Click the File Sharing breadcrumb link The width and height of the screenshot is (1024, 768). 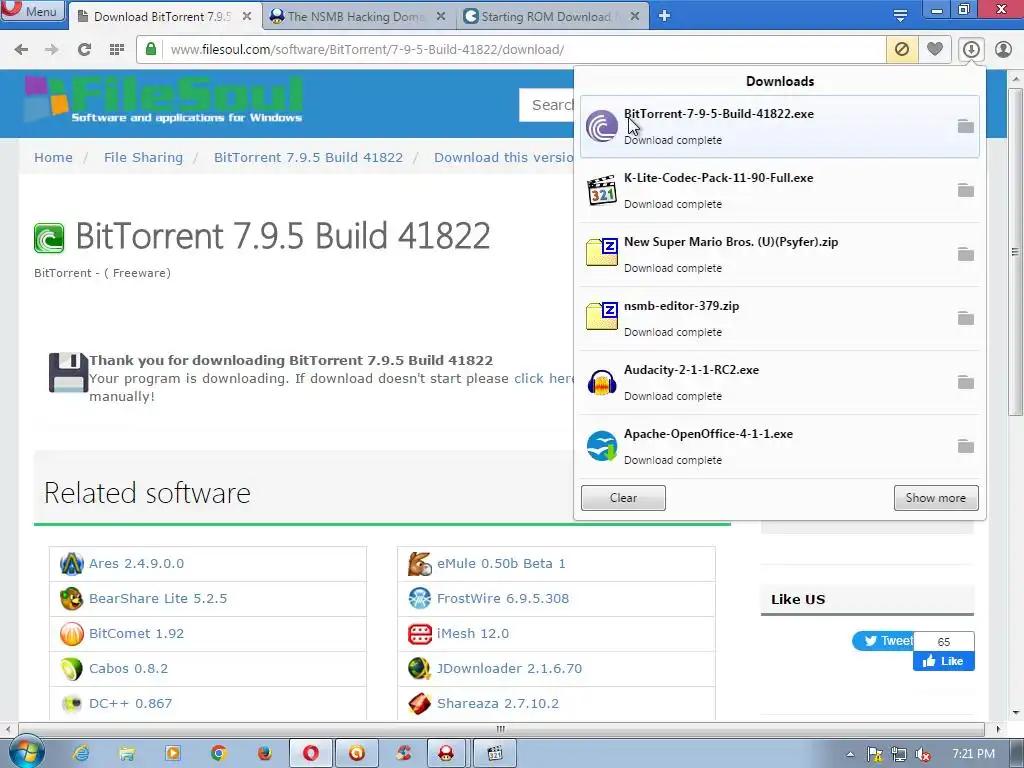coord(143,157)
